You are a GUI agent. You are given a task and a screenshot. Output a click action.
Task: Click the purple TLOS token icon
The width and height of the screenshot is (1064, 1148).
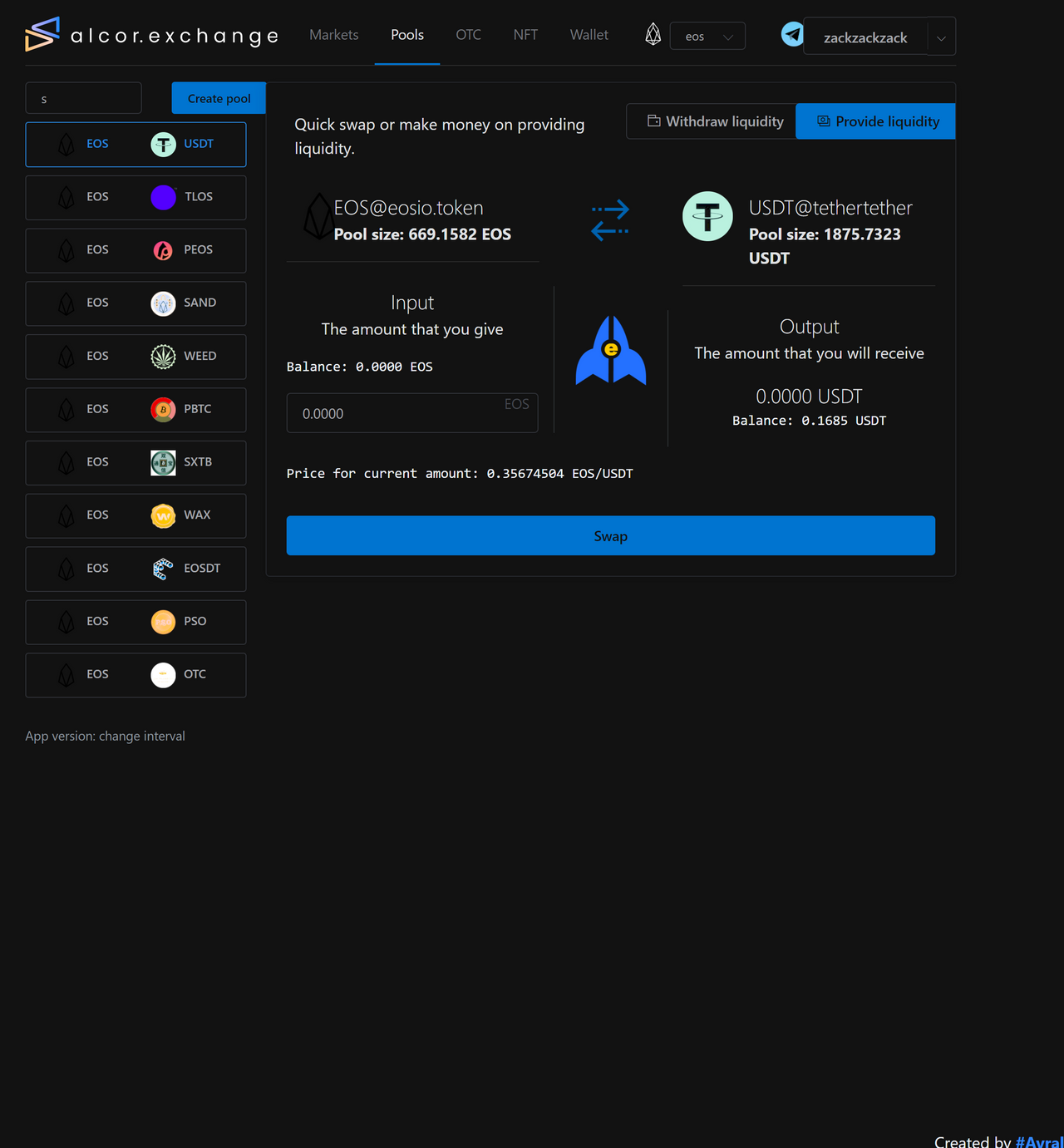[163, 197]
